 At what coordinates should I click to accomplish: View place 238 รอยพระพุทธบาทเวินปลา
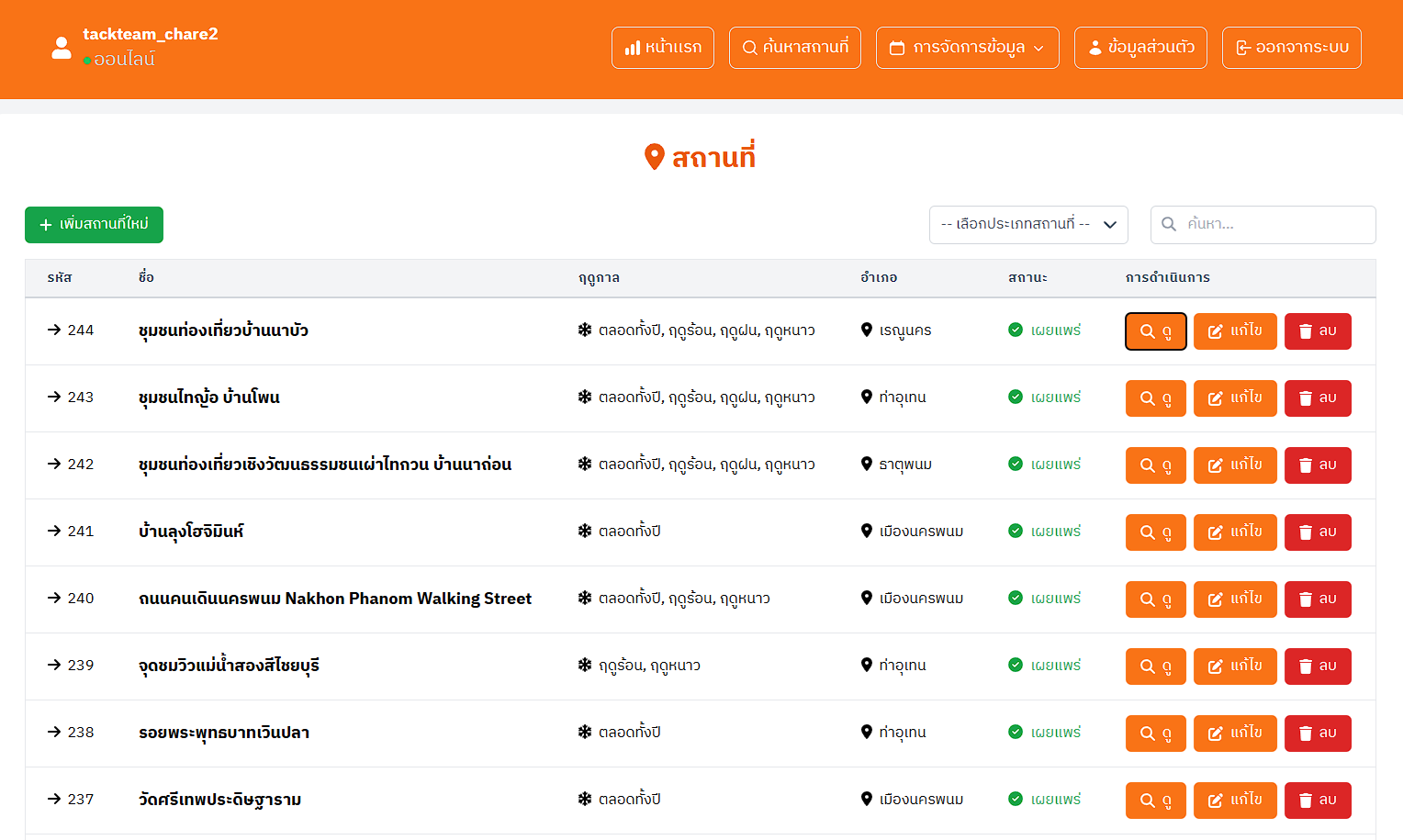click(1155, 734)
